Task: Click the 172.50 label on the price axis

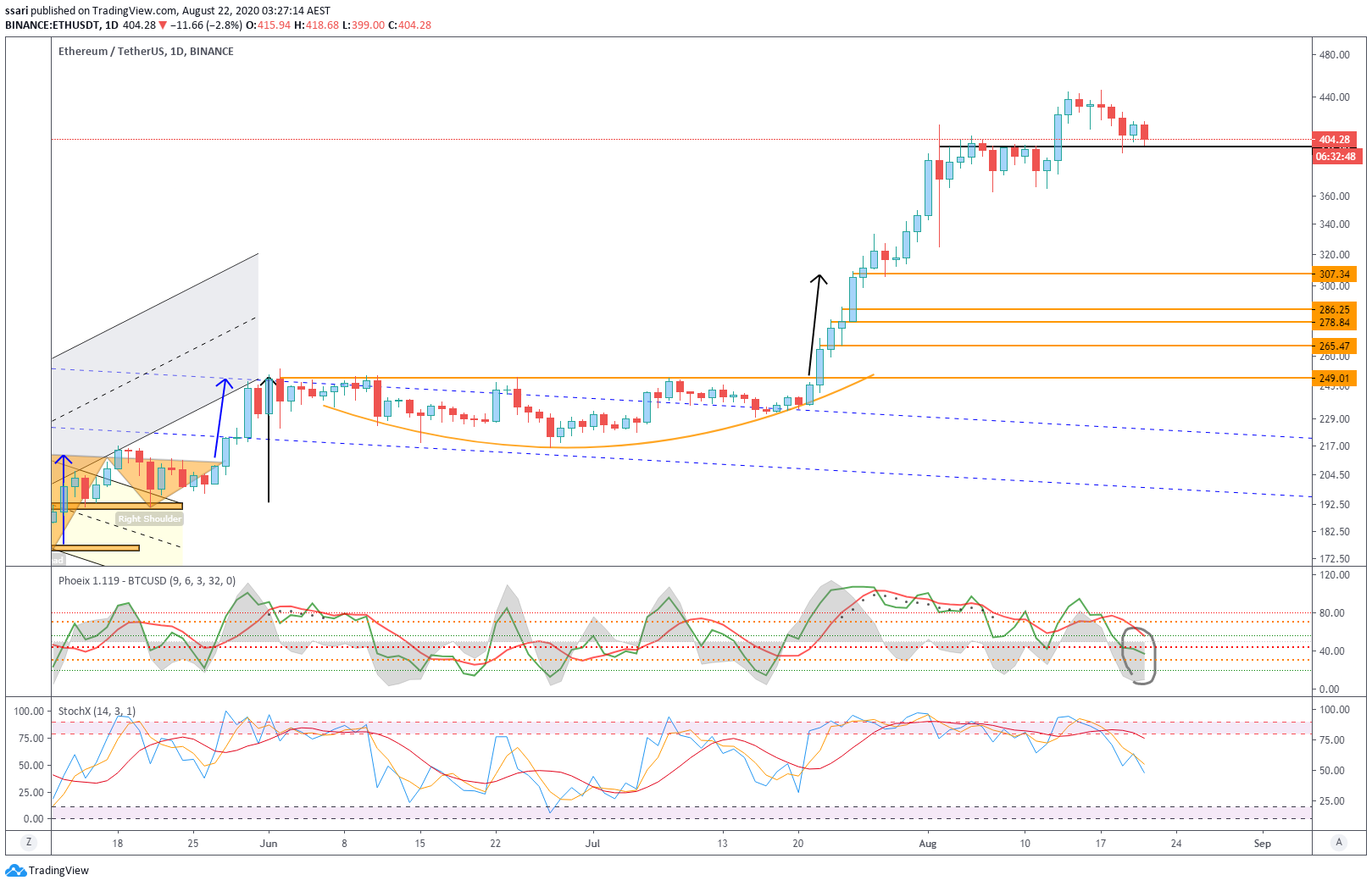Action: (1335, 559)
